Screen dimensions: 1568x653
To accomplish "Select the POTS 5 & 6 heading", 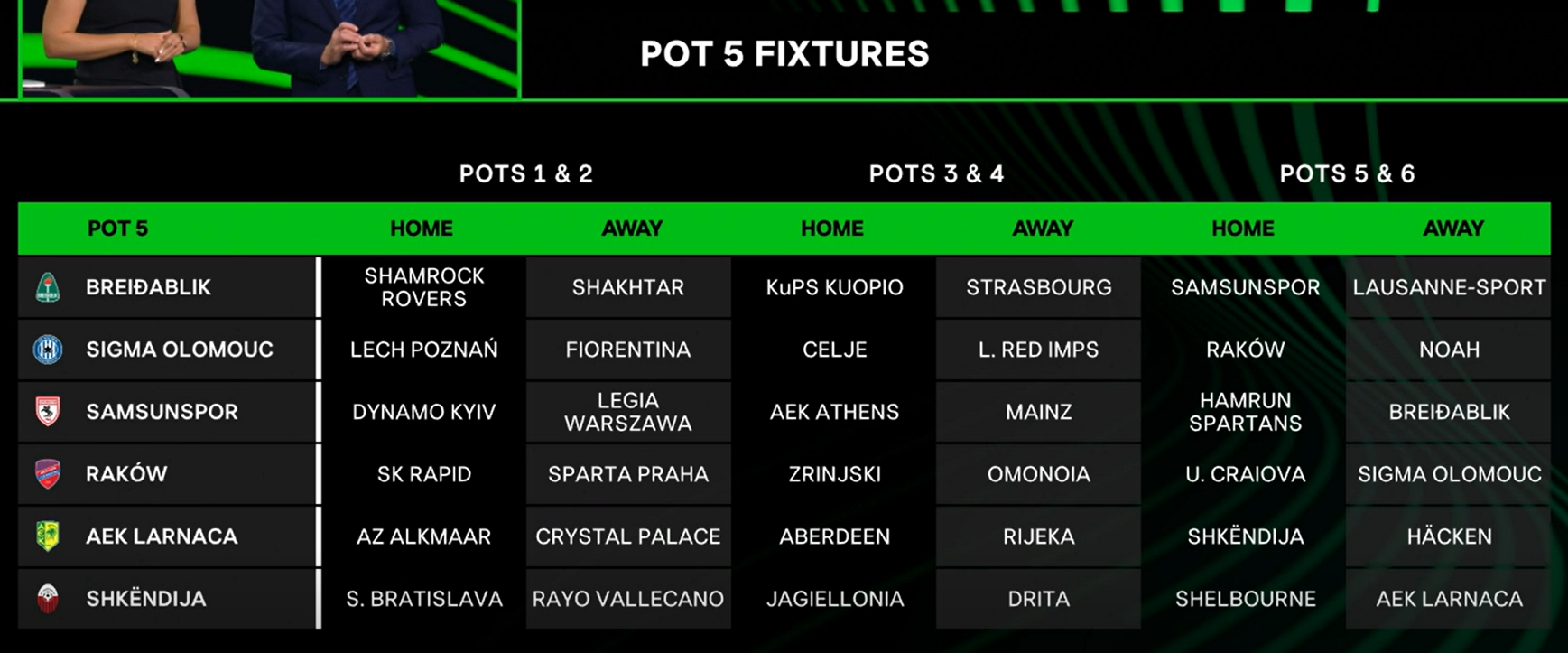I will click(x=1347, y=173).
